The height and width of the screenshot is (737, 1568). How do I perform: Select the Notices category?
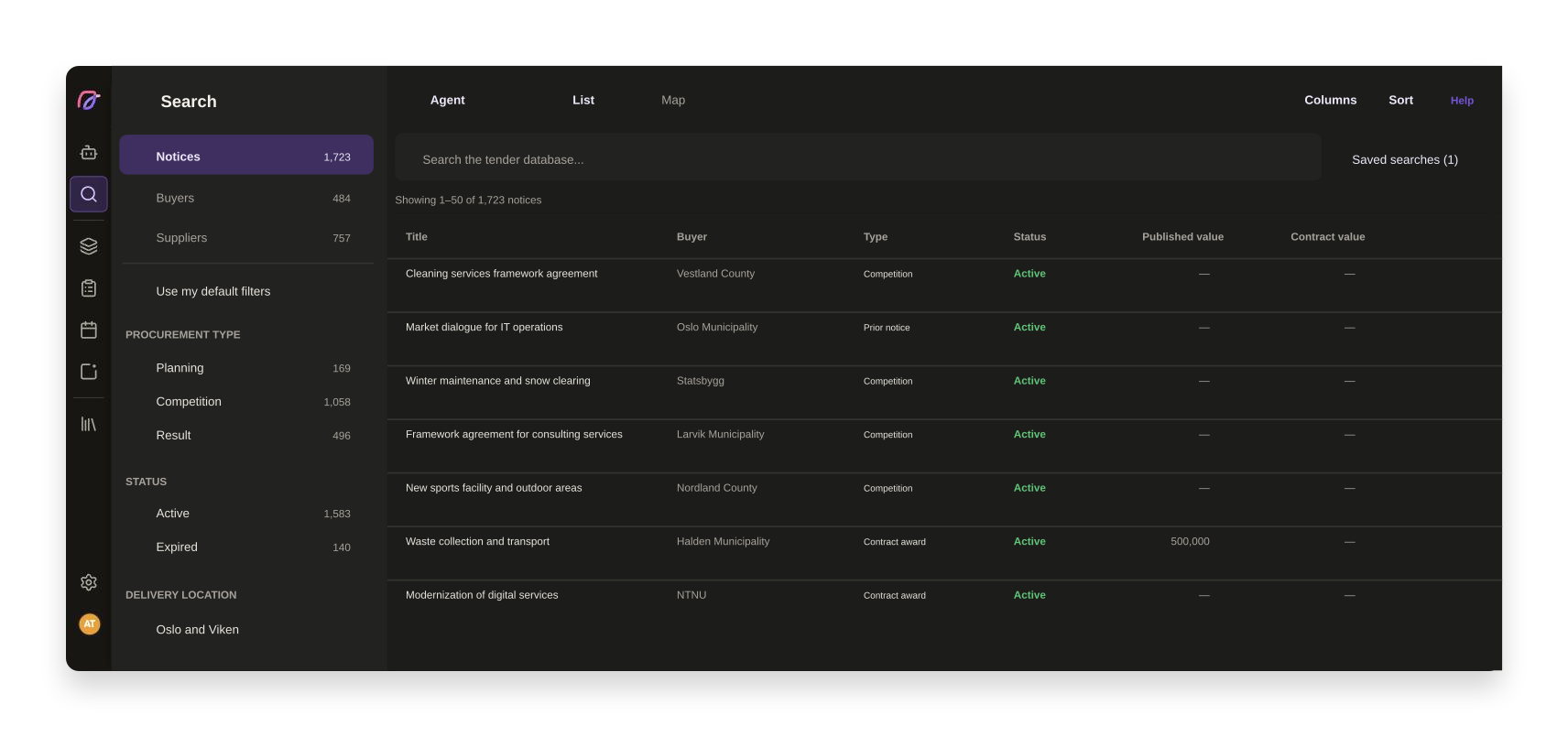point(246,156)
